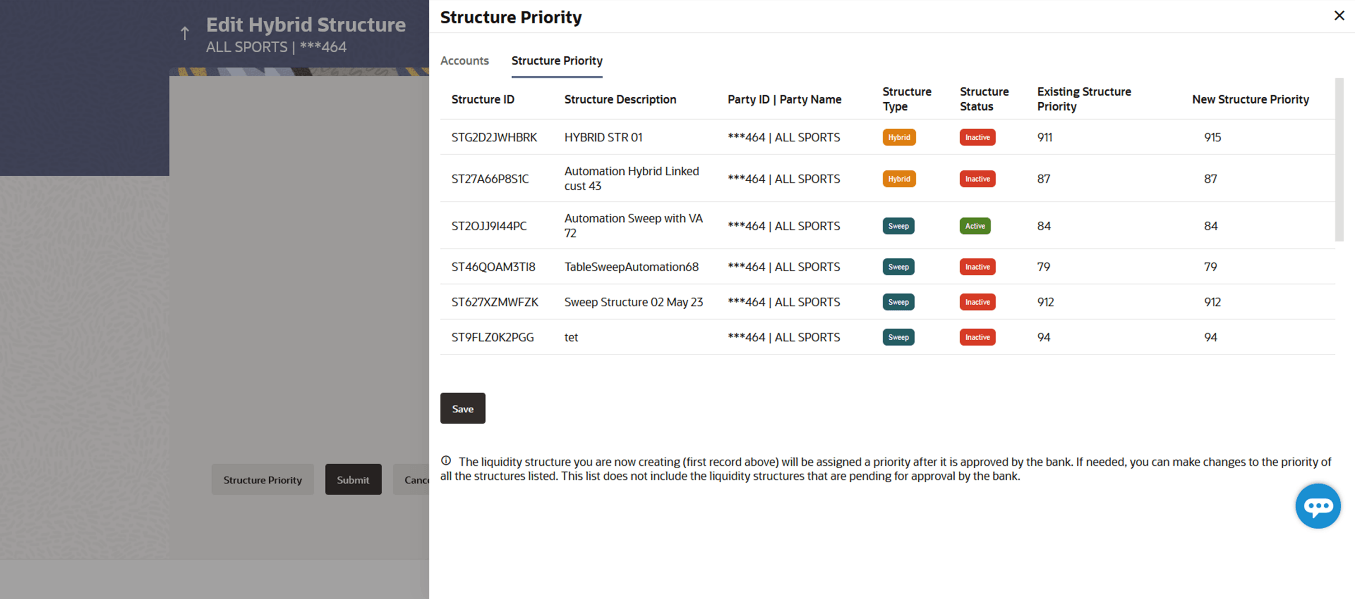Click the info icon beside liquidity note
This screenshot has width=1355, height=599.
(446, 461)
